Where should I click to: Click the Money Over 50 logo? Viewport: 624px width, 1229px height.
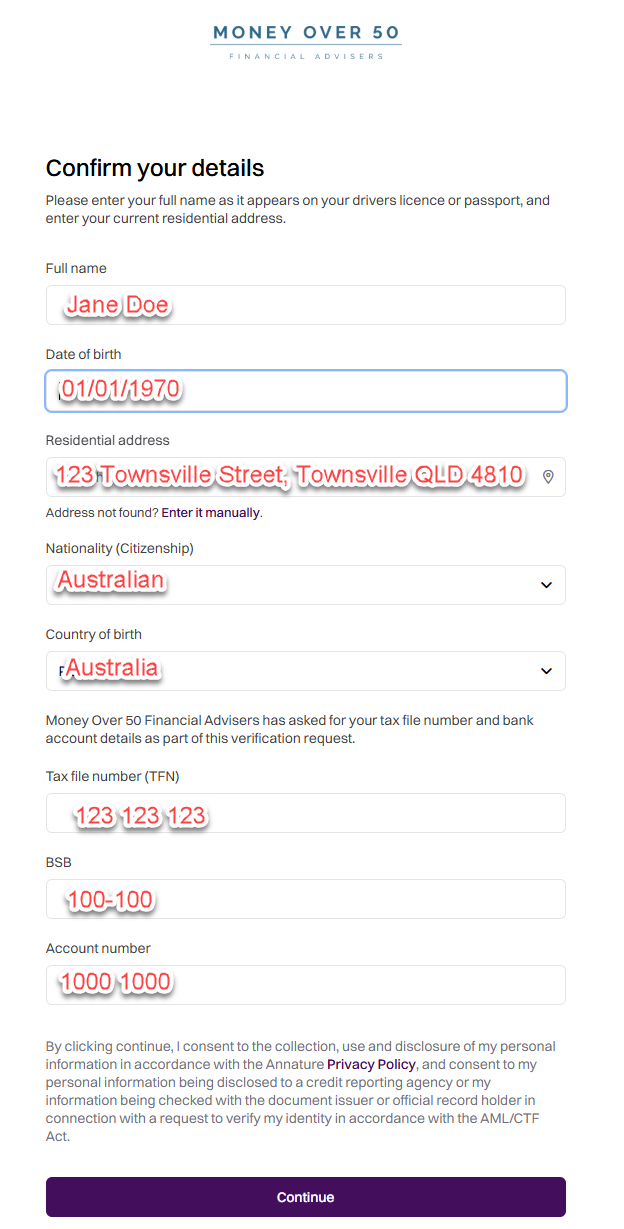pos(306,42)
